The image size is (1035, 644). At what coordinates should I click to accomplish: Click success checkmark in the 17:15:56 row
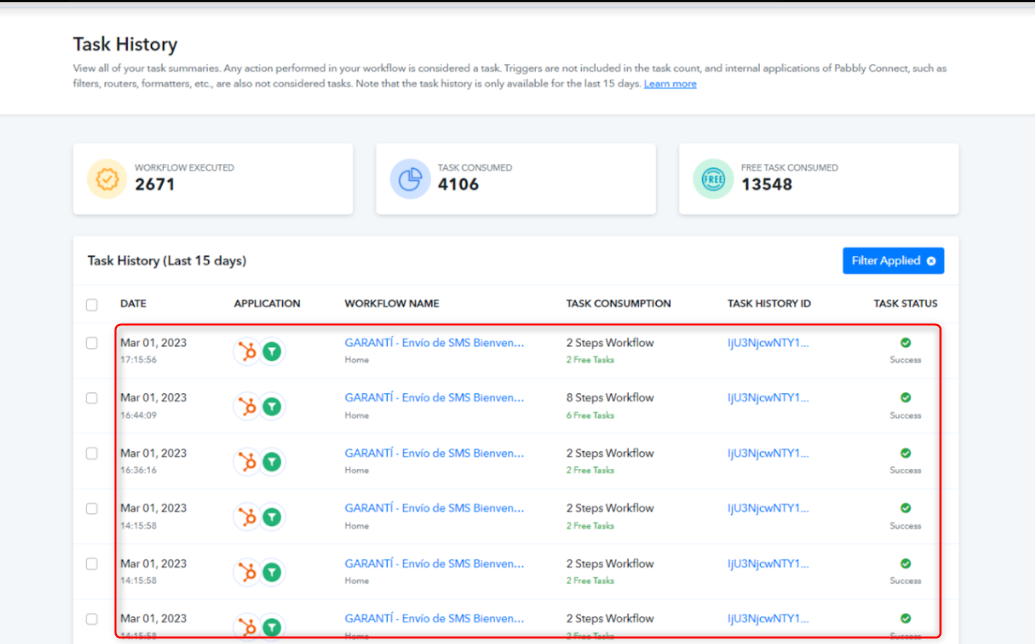click(x=906, y=342)
